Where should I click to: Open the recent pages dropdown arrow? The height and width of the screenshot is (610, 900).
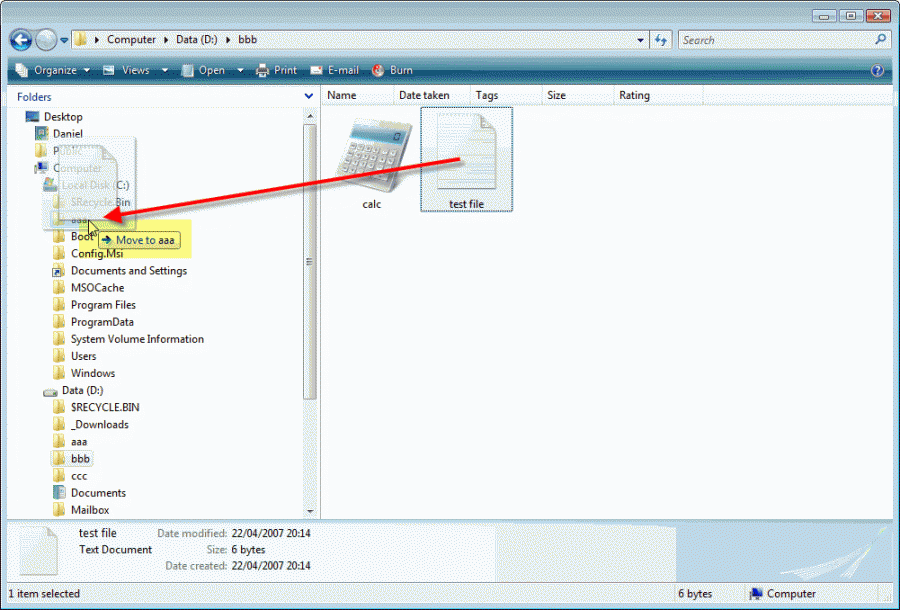point(64,40)
